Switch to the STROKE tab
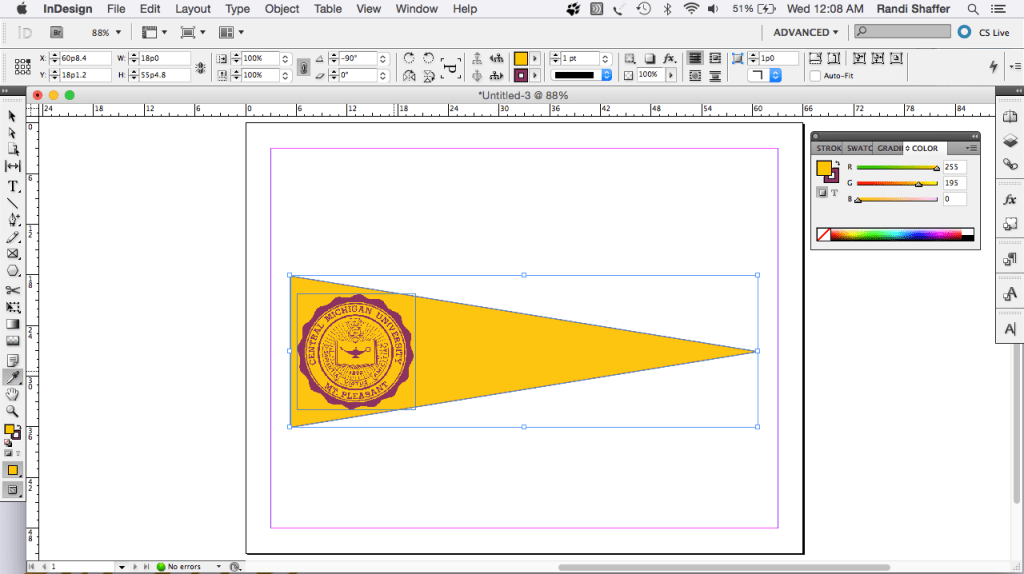This screenshot has height=574, width=1024. point(829,148)
